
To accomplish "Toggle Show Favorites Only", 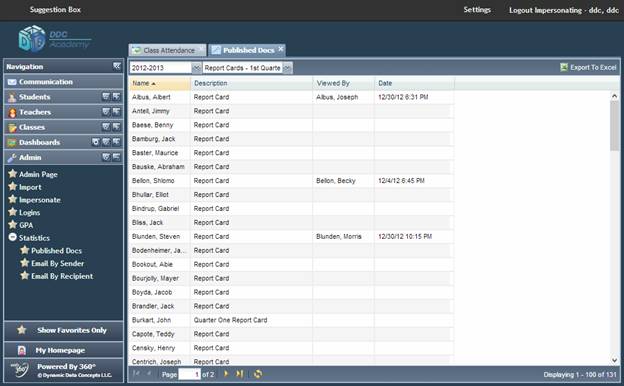I will pyautogui.click(x=64, y=330).
